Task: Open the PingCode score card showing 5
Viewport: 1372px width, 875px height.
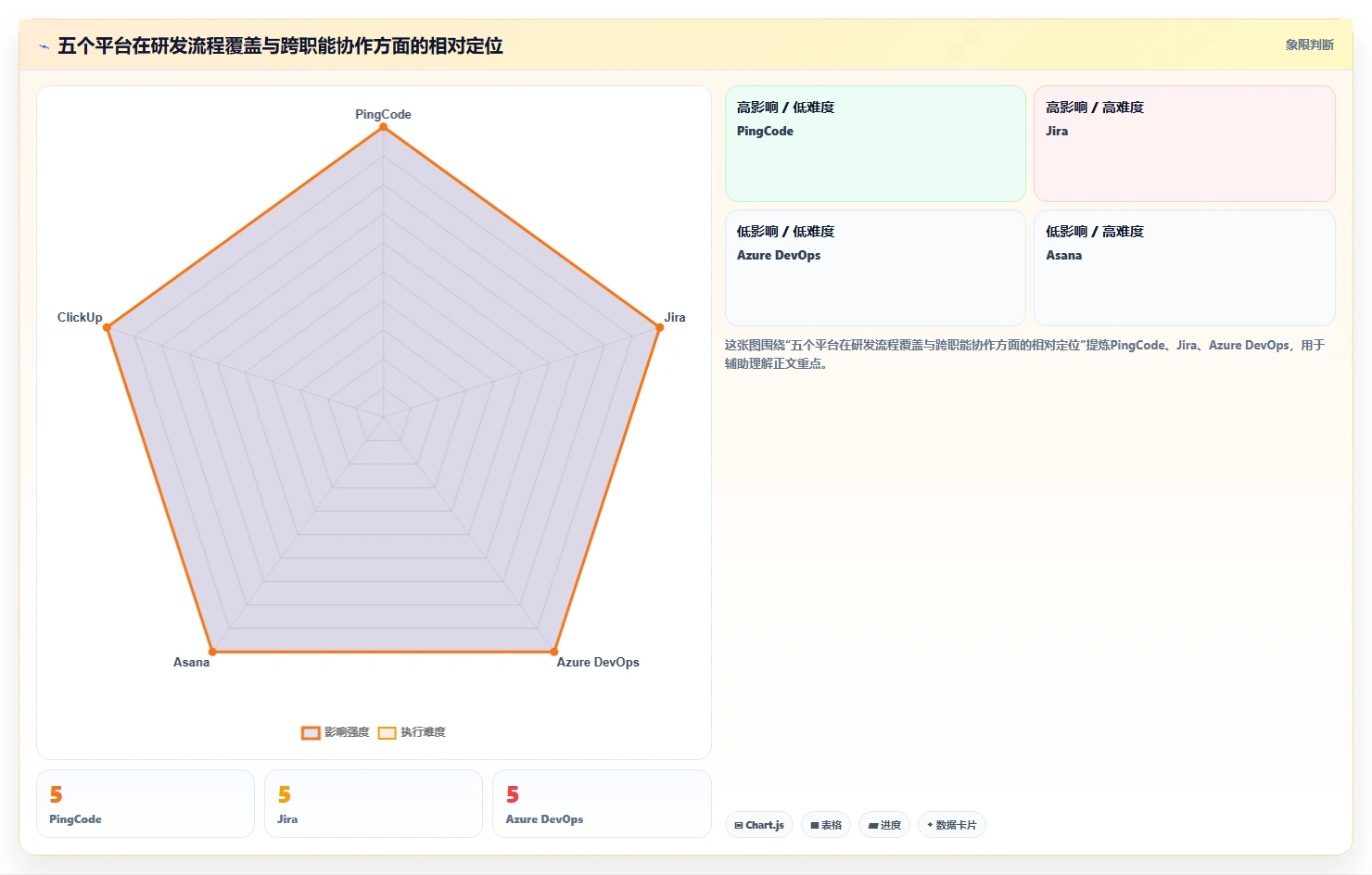Action: click(x=146, y=804)
